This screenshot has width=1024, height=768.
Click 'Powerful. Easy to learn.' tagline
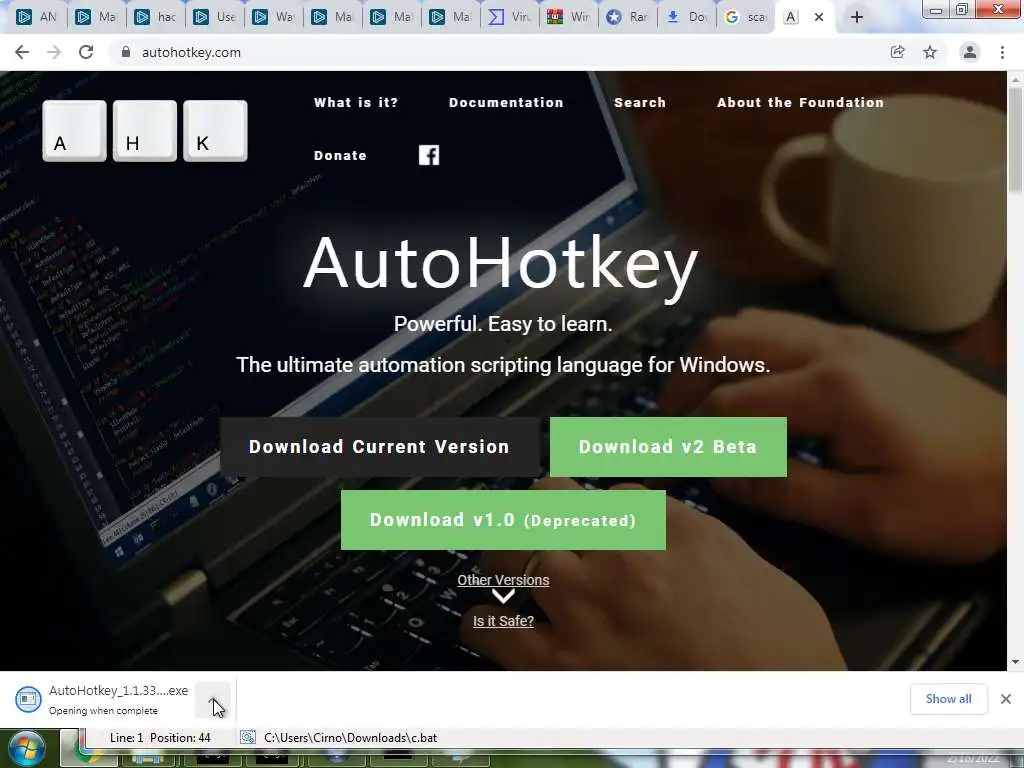coord(503,324)
